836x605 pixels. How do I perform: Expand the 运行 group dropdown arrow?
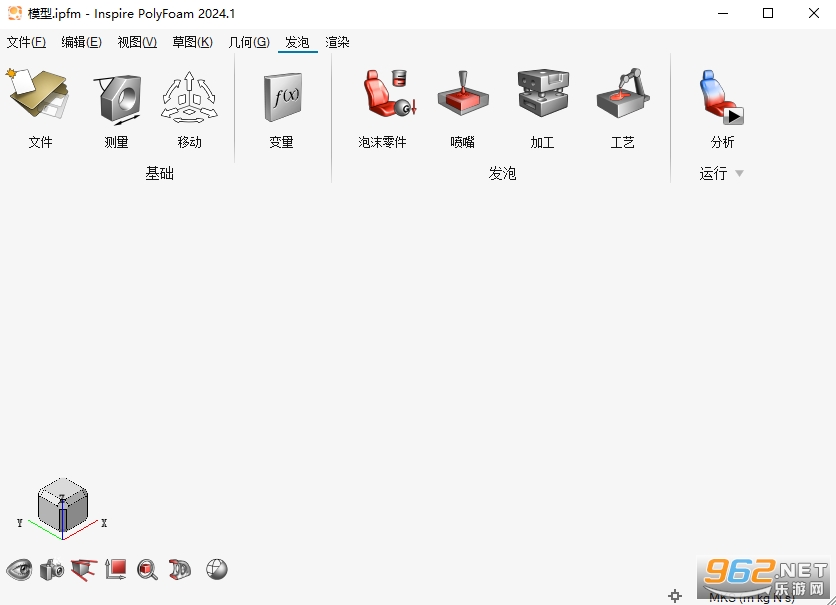pyautogui.click(x=739, y=173)
